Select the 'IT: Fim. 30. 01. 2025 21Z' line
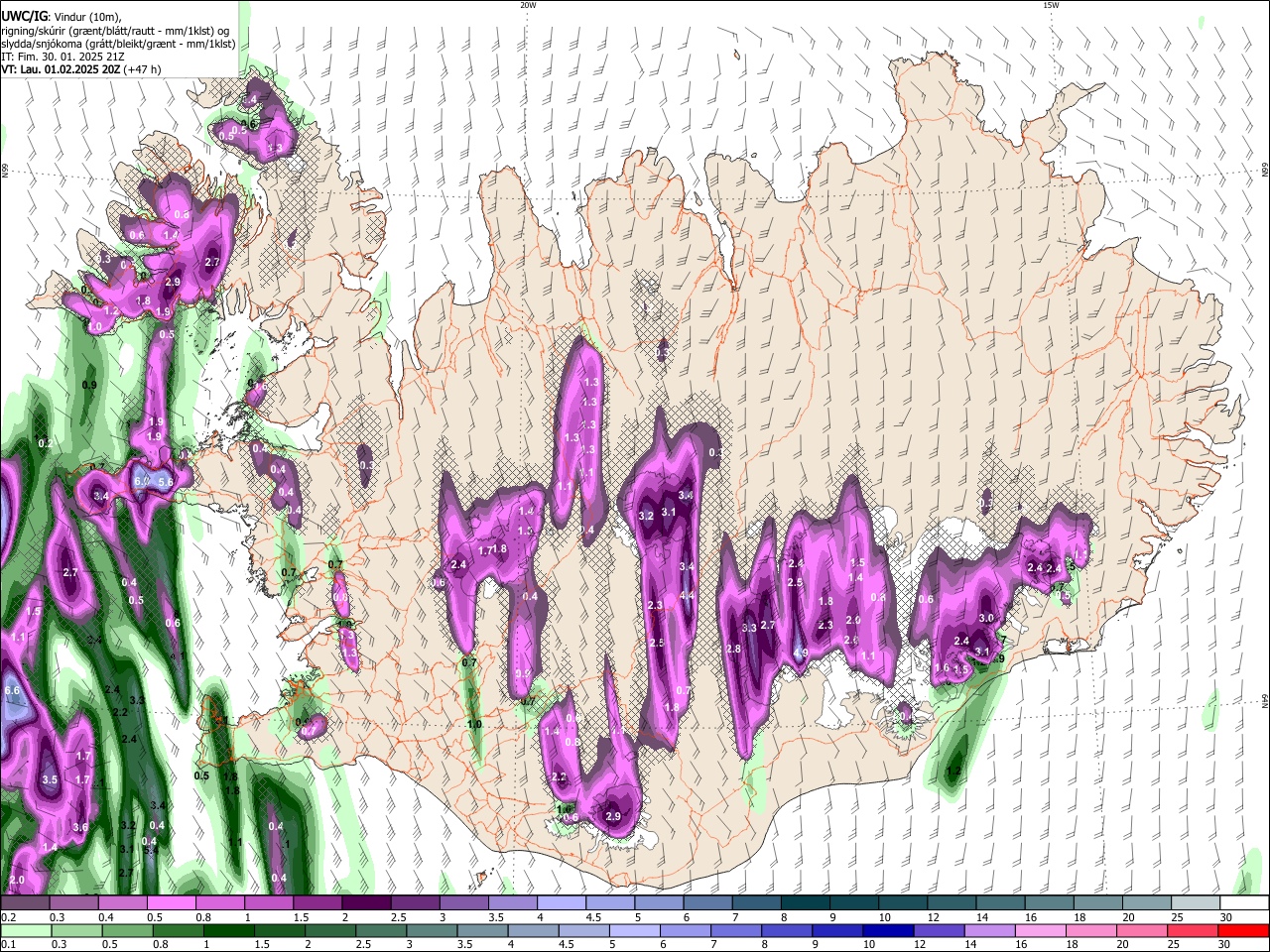Image resolution: width=1270 pixels, height=952 pixels. (x=63, y=57)
